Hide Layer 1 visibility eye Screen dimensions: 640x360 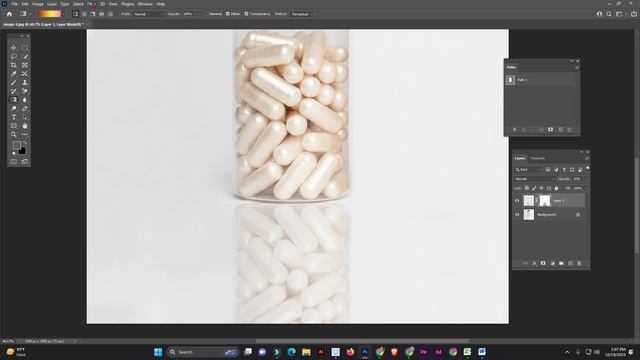[517, 201]
